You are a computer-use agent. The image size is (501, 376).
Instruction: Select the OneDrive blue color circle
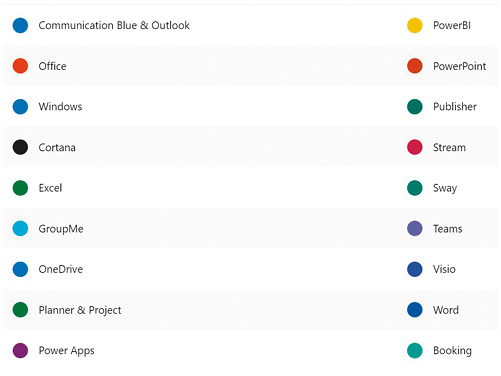point(20,269)
